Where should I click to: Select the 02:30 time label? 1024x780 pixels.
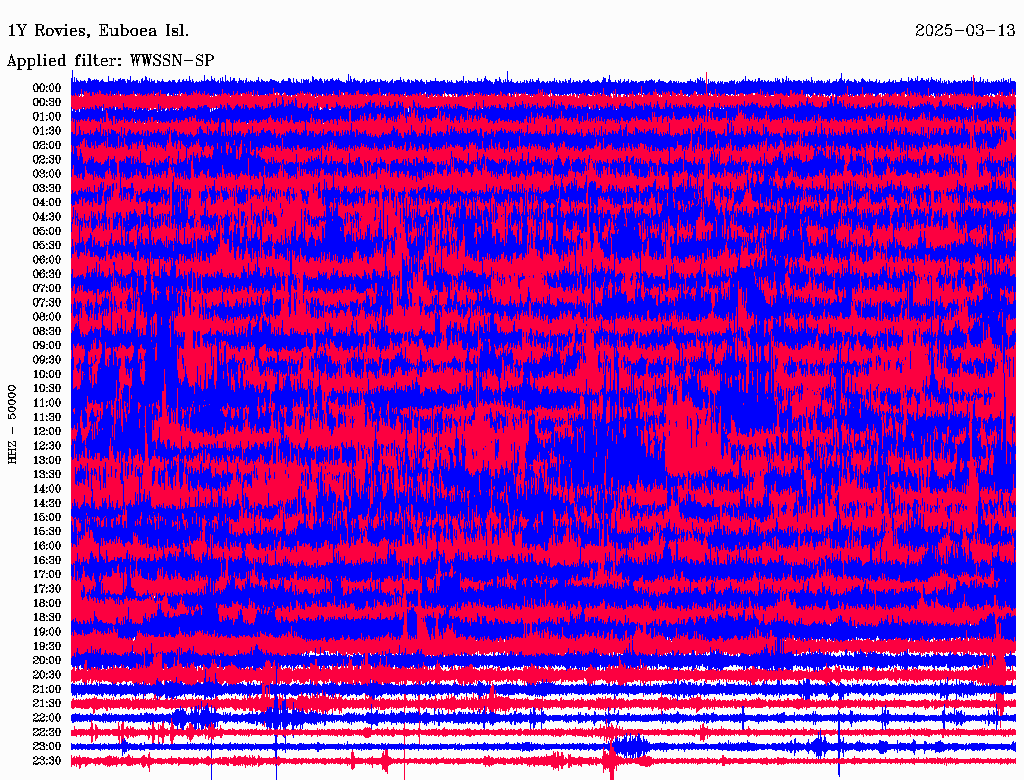tap(47, 159)
